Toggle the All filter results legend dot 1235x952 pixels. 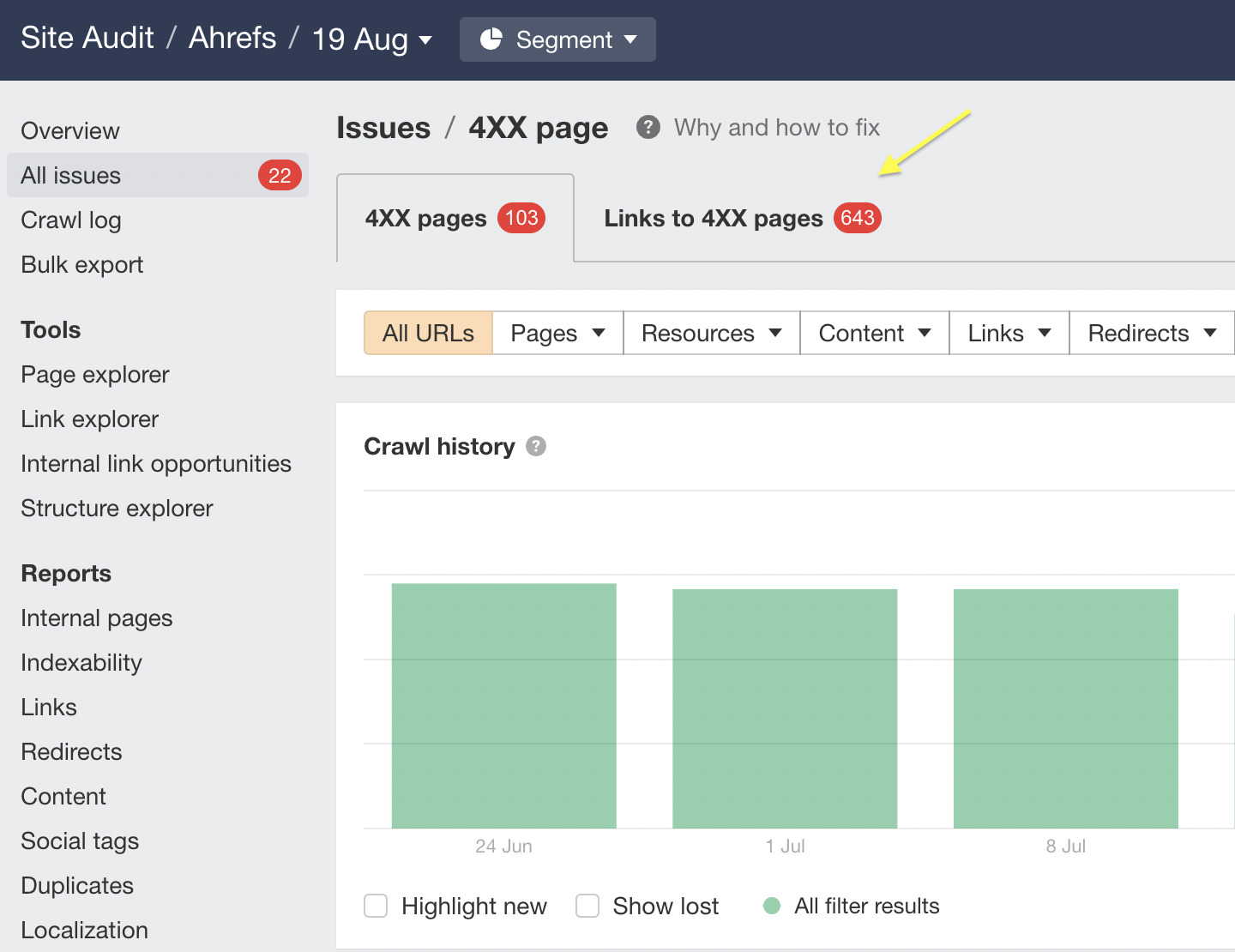pos(771,906)
